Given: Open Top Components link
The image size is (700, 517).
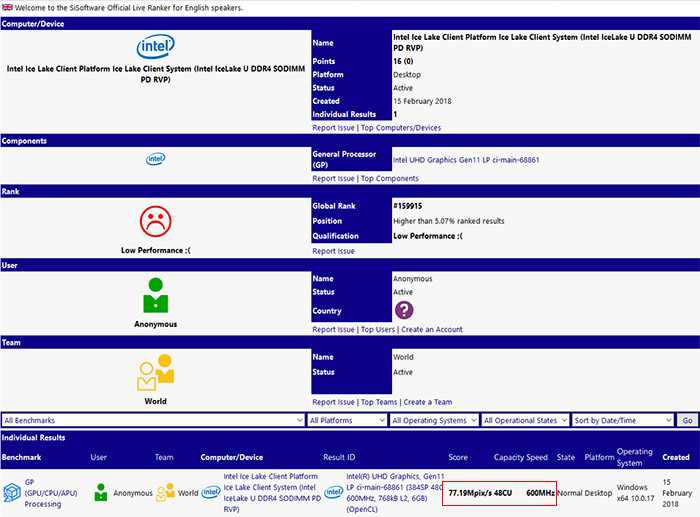Looking at the screenshot, I should point(390,178).
